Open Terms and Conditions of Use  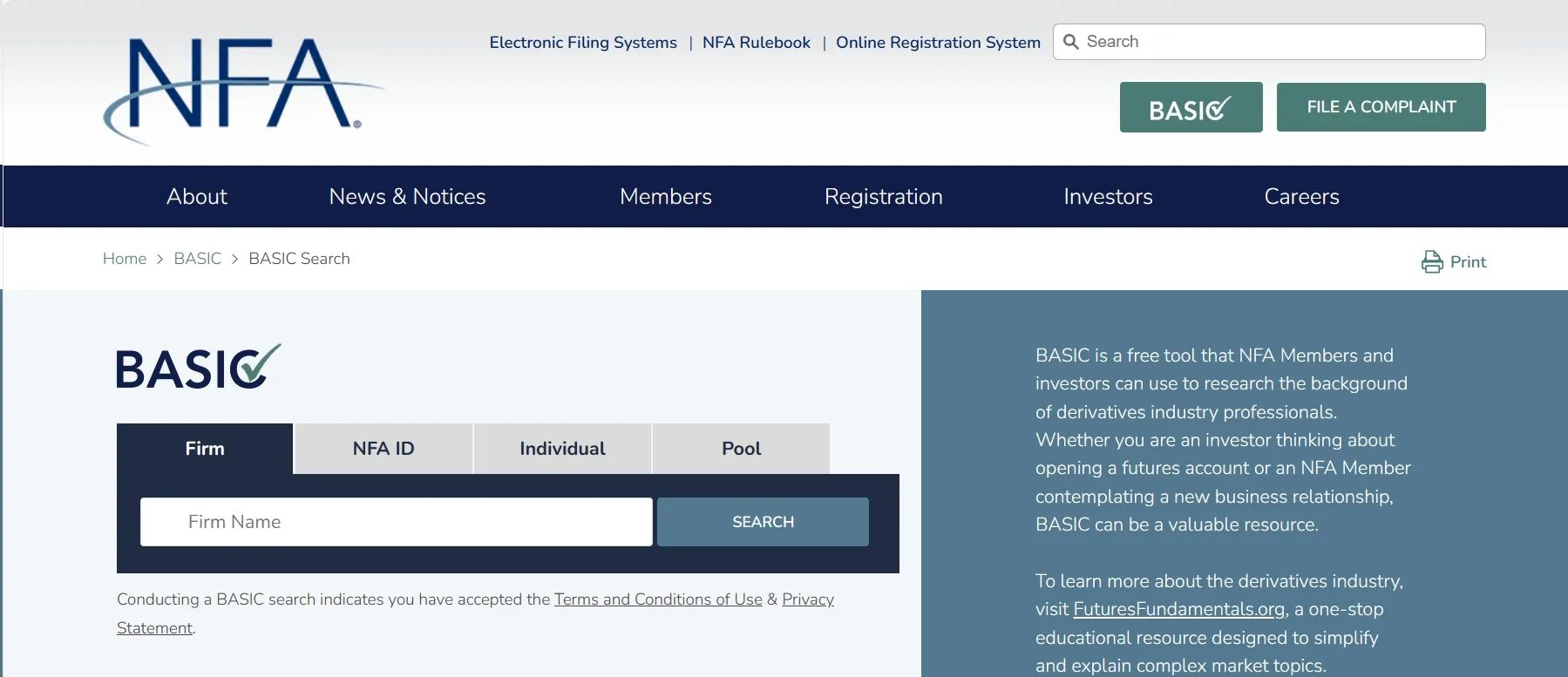click(658, 599)
